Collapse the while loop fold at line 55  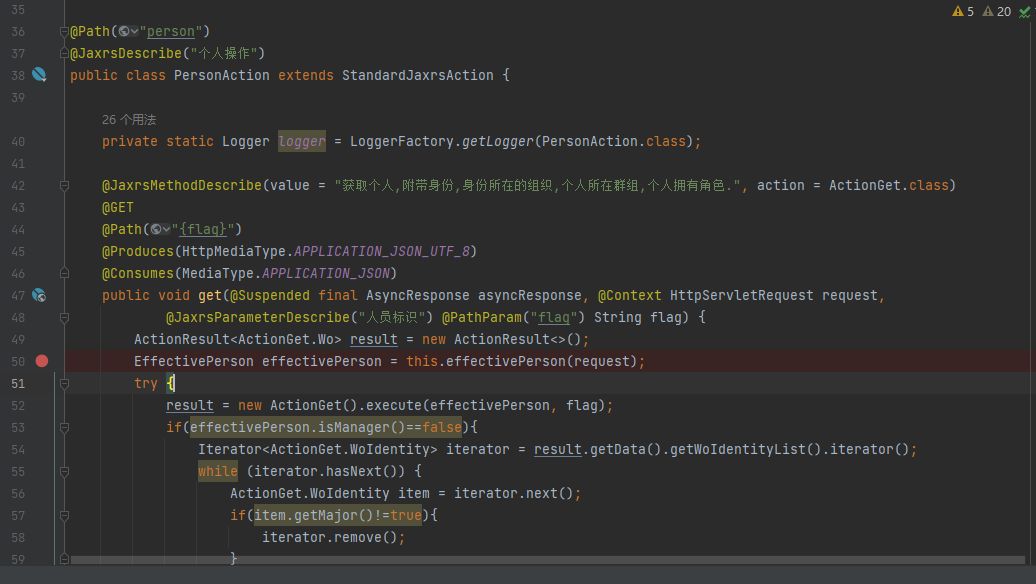[64, 471]
